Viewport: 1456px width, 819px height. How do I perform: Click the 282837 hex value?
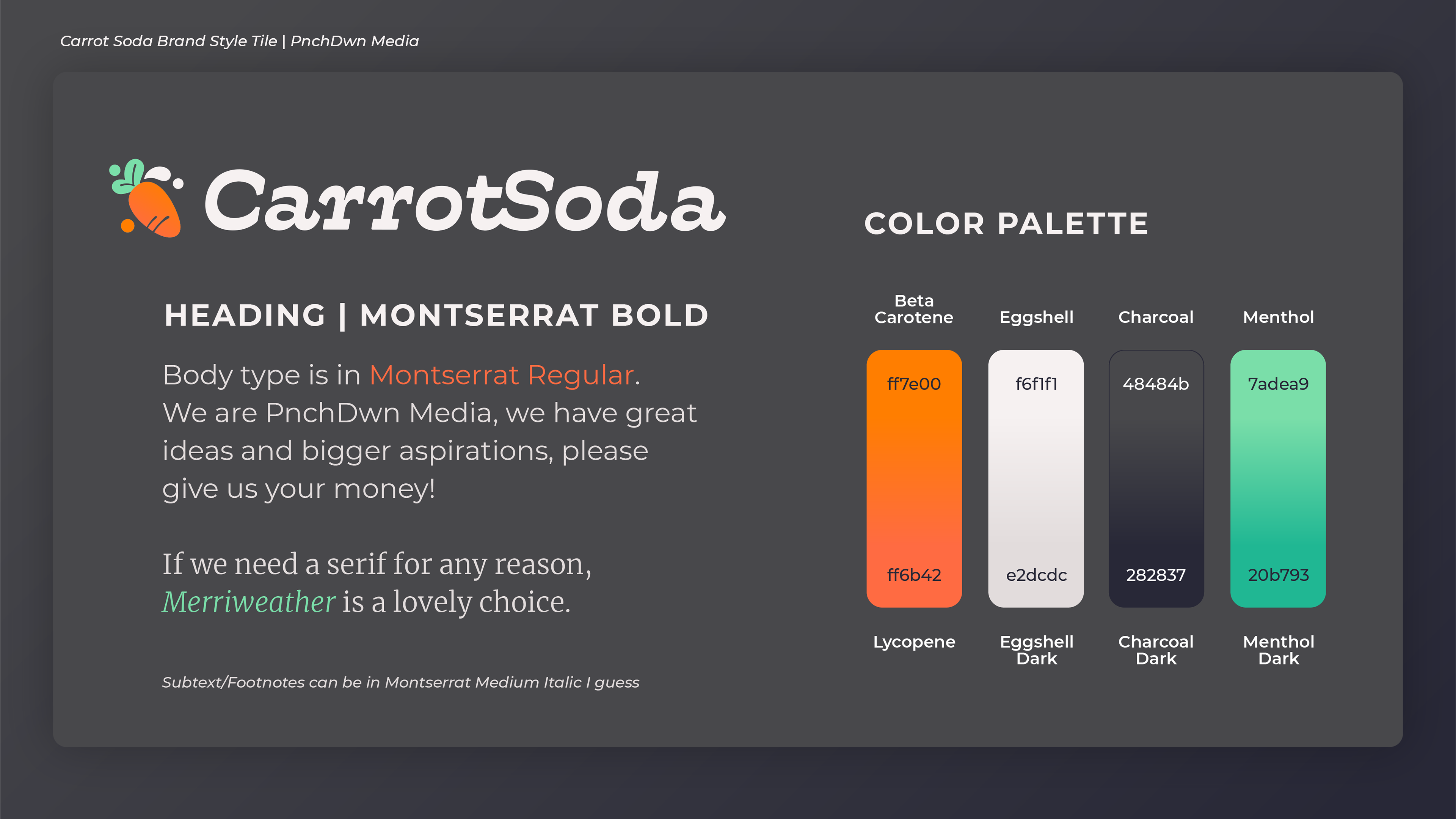click(1156, 575)
